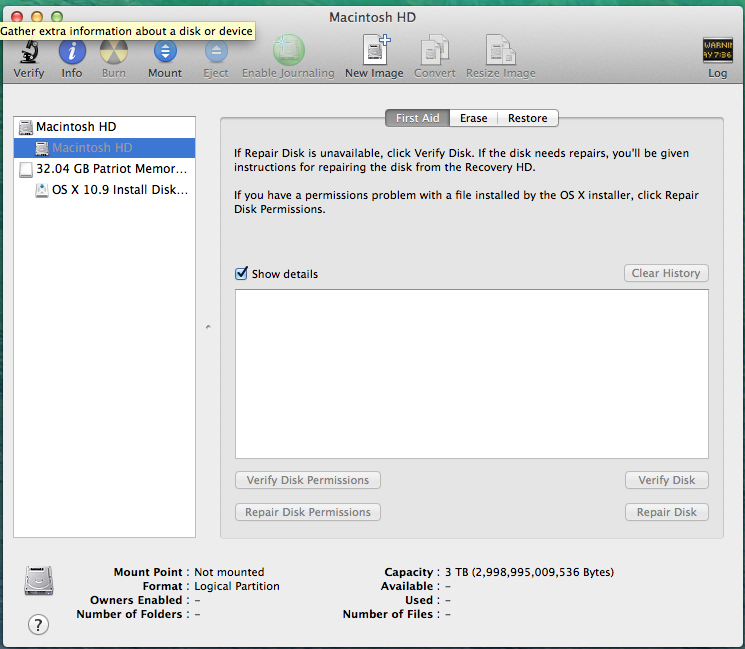This screenshot has width=745, height=649.
Task: Click the Clear History button
Action: coord(666,273)
